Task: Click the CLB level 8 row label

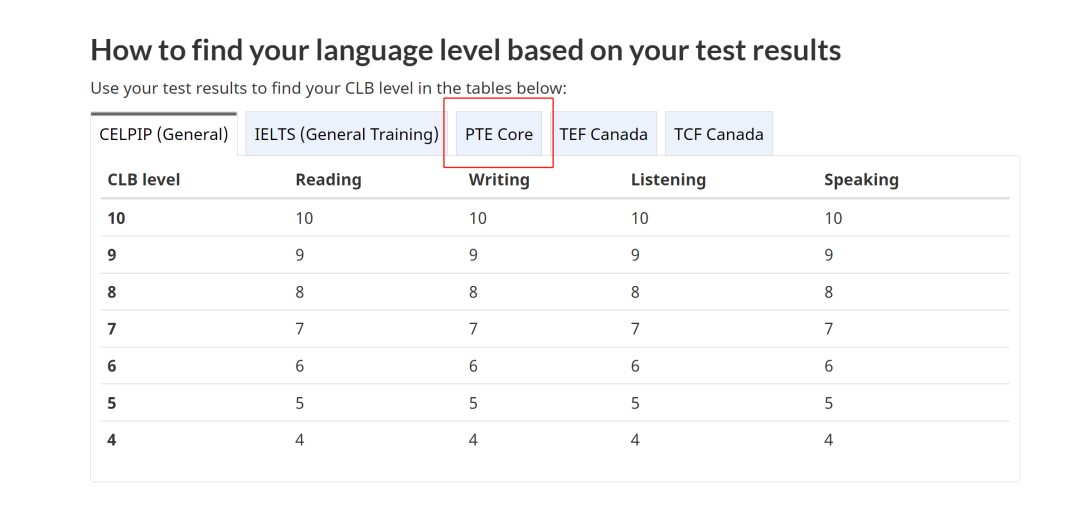Action: click(112, 293)
